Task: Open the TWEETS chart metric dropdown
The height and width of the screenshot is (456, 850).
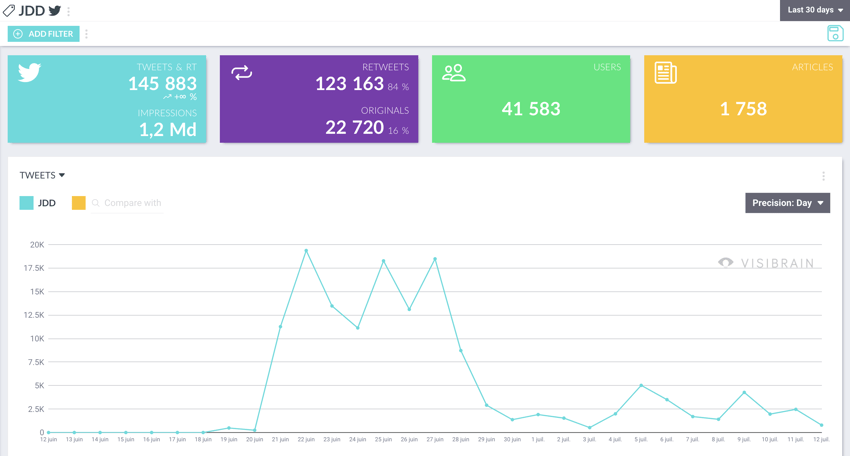Action: point(42,175)
